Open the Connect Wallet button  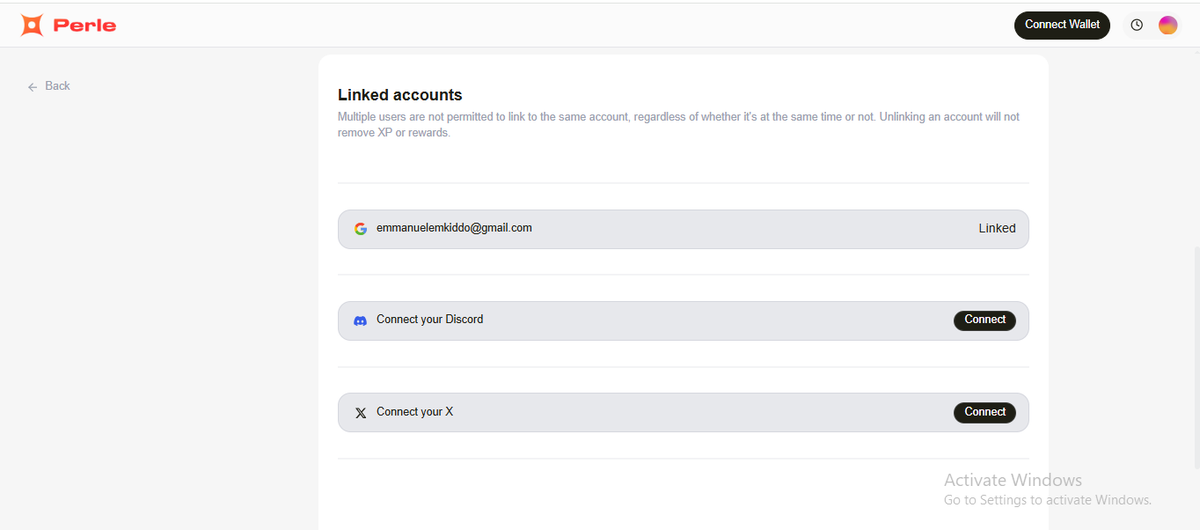(1062, 25)
